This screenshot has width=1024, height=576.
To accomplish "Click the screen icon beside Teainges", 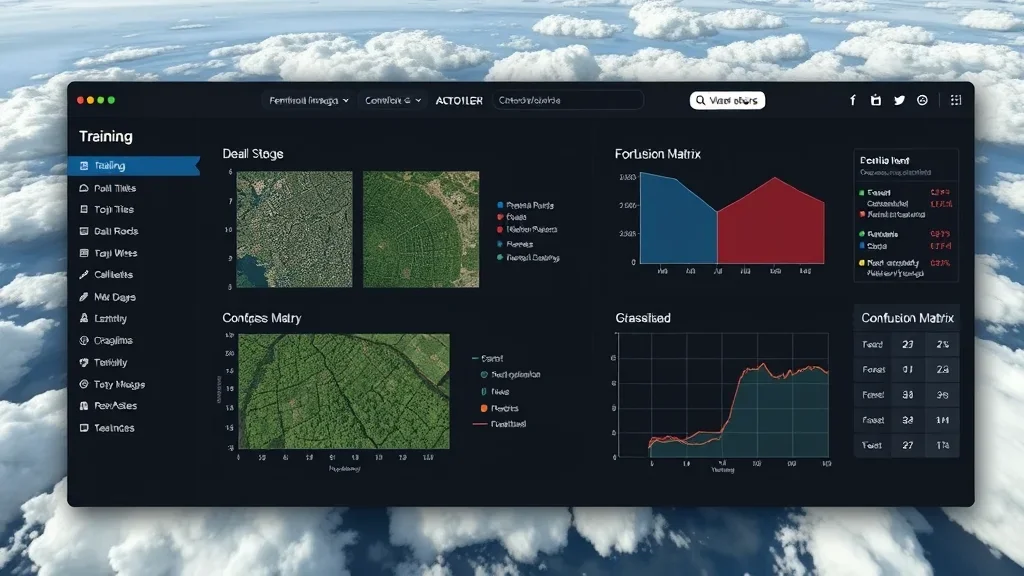I will tap(84, 428).
